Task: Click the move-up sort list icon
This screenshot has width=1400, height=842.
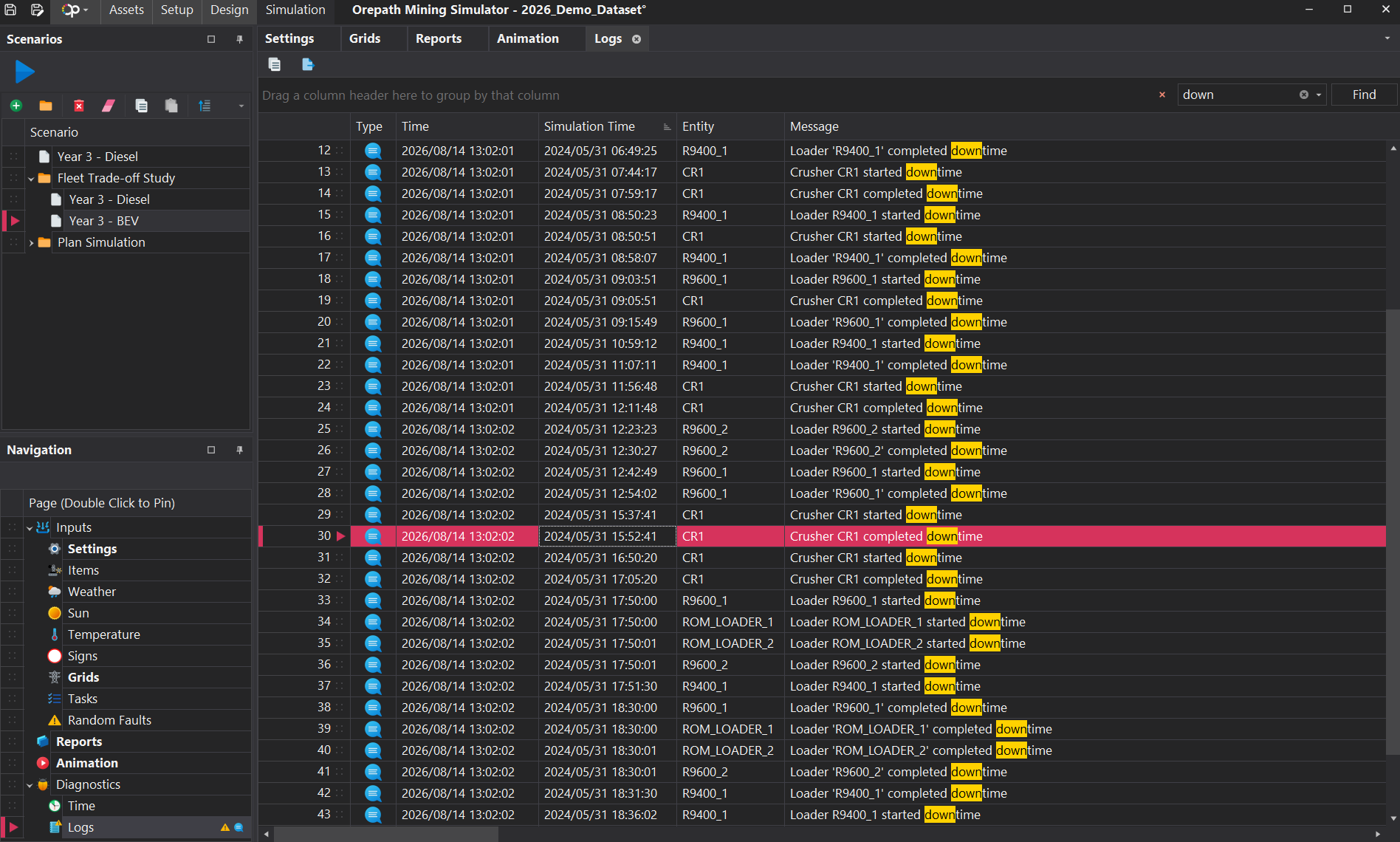Action: [x=205, y=106]
